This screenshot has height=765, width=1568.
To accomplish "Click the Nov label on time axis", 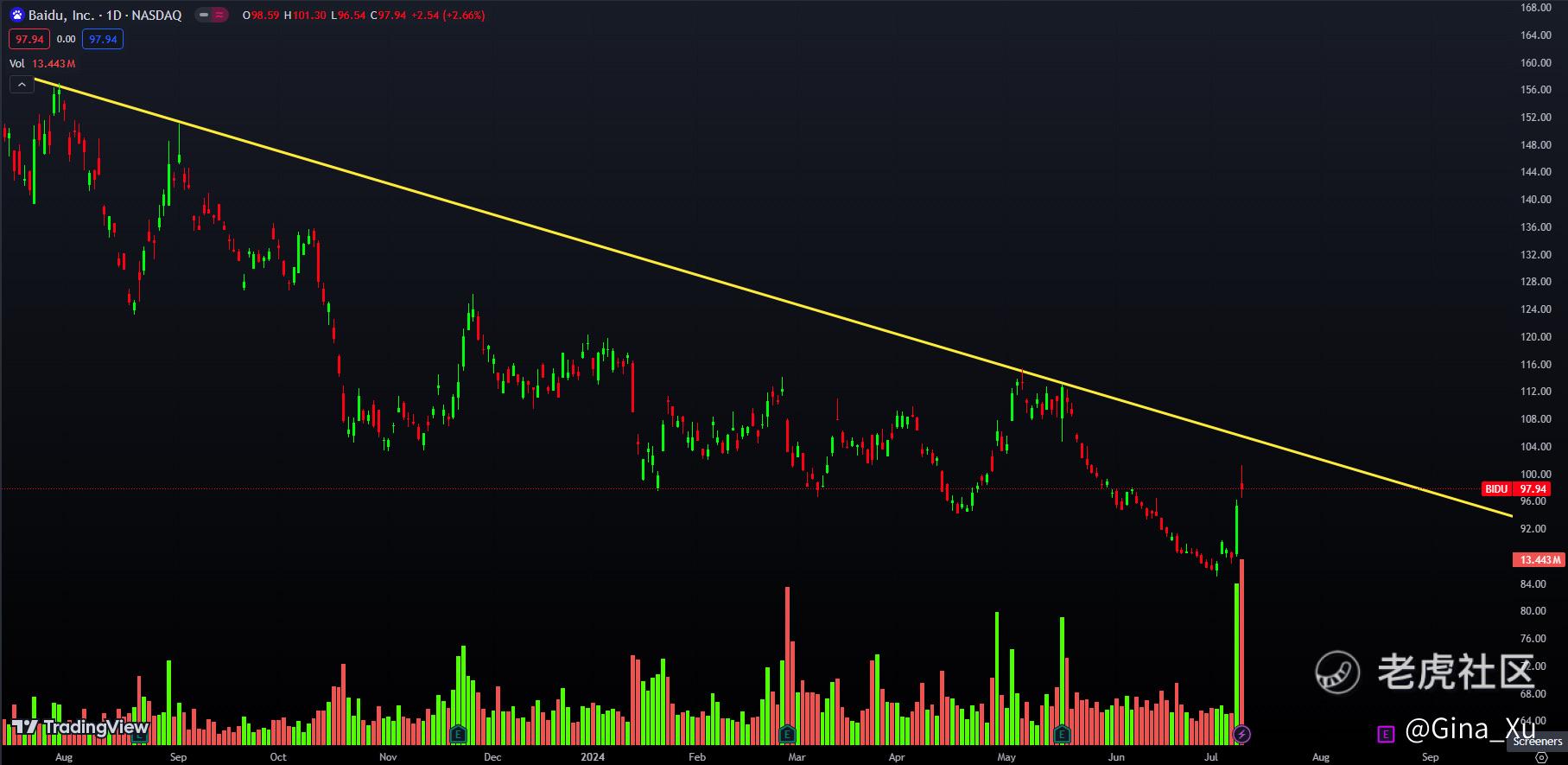I will (388, 757).
